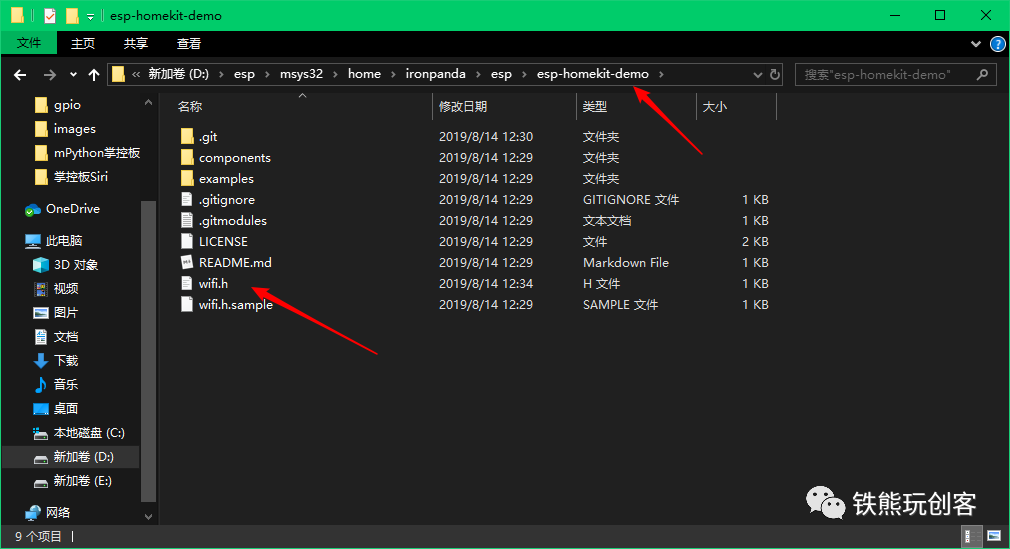Open the 共享 share ribbon tab
Image resolution: width=1010 pixels, height=549 pixels.
click(136, 43)
